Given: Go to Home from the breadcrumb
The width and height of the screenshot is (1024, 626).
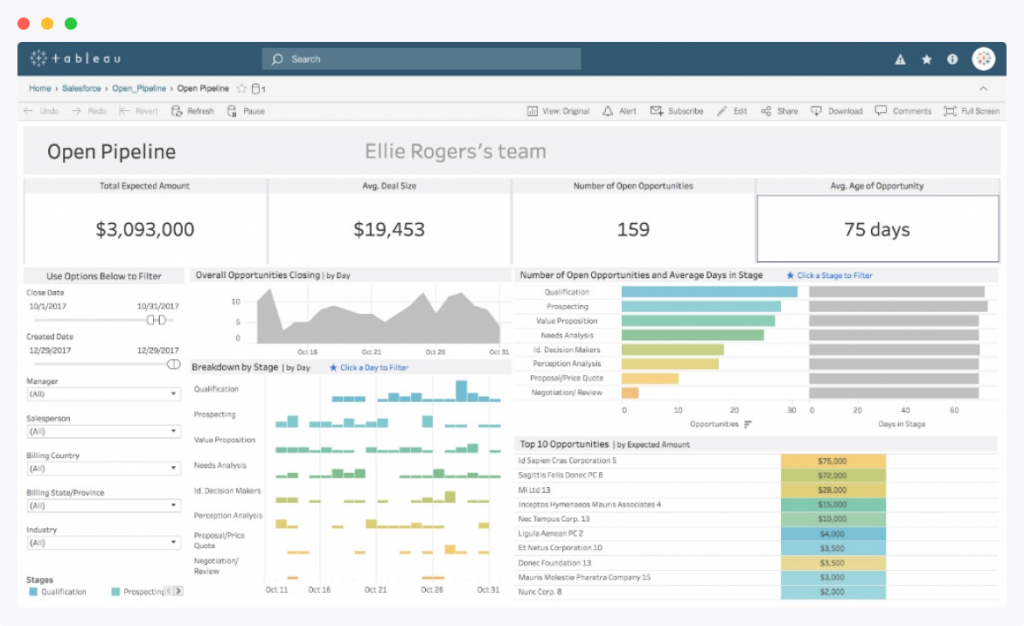Looking at the screenshot, I should point(39,87).
